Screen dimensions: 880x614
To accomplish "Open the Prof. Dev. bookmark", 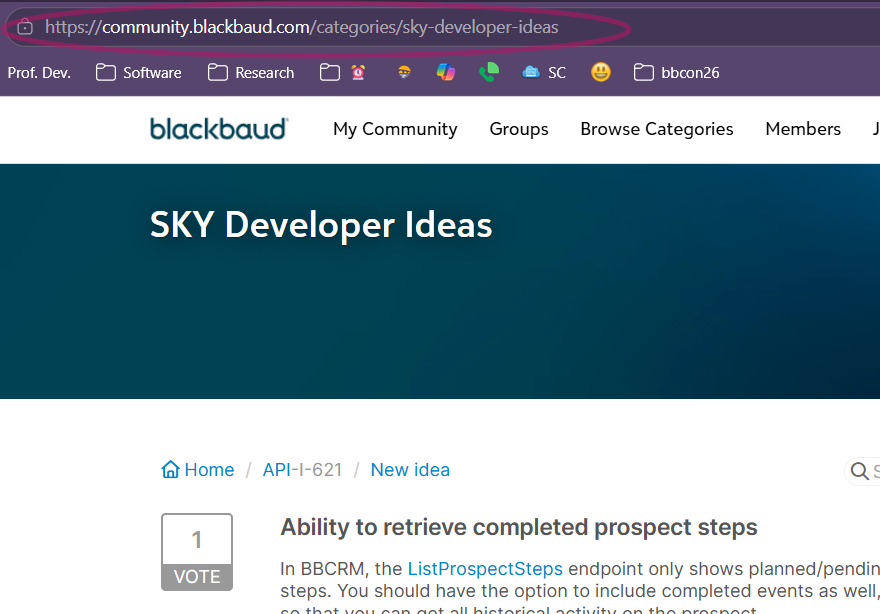I will (x=39, y=73).
